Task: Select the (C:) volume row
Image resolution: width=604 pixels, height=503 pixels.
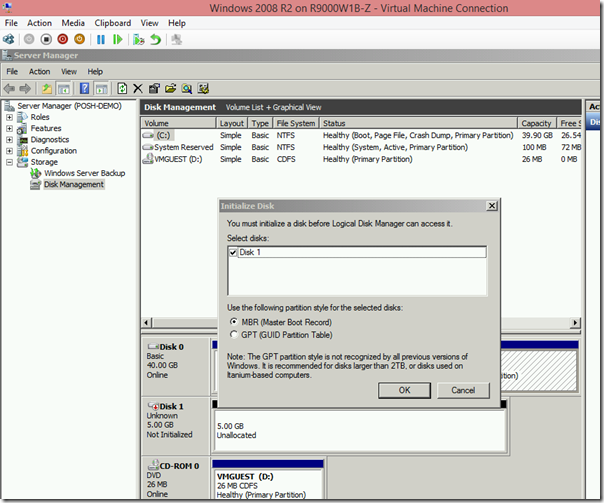Action: pyautogui.click(x=361, y=135)
